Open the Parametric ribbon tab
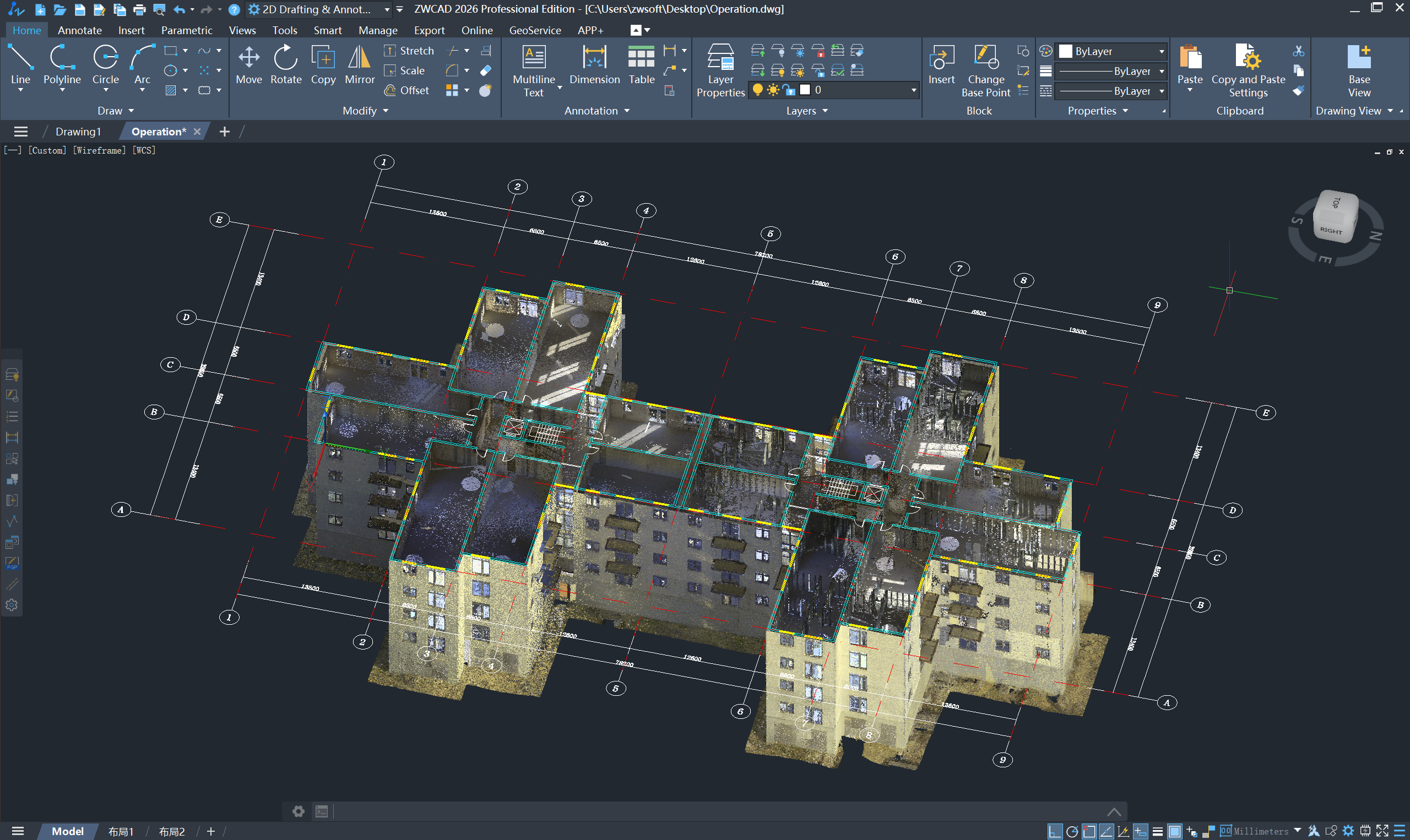The width and height of the screenshot is (1410, 840). click(186, 30)
